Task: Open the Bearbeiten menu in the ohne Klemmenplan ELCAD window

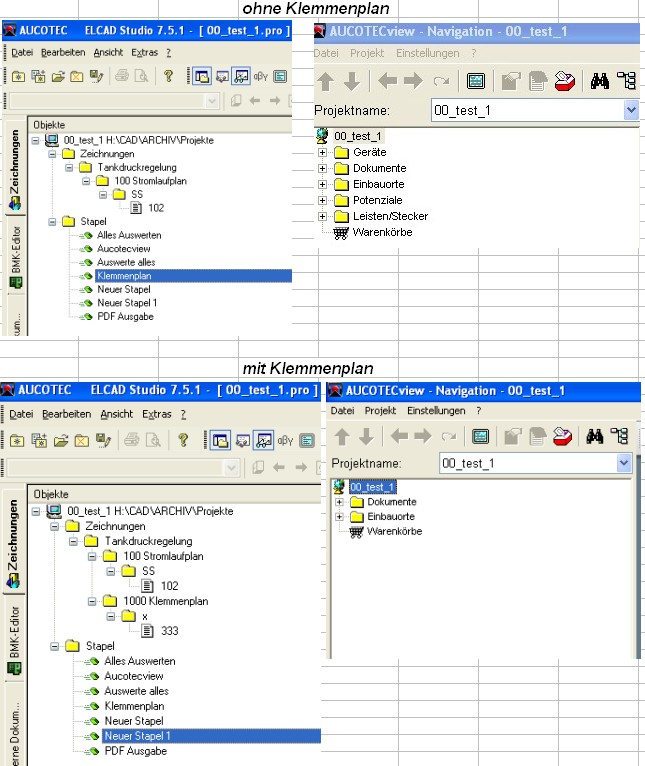Action: pyautogui.click(x=63, y=52)
